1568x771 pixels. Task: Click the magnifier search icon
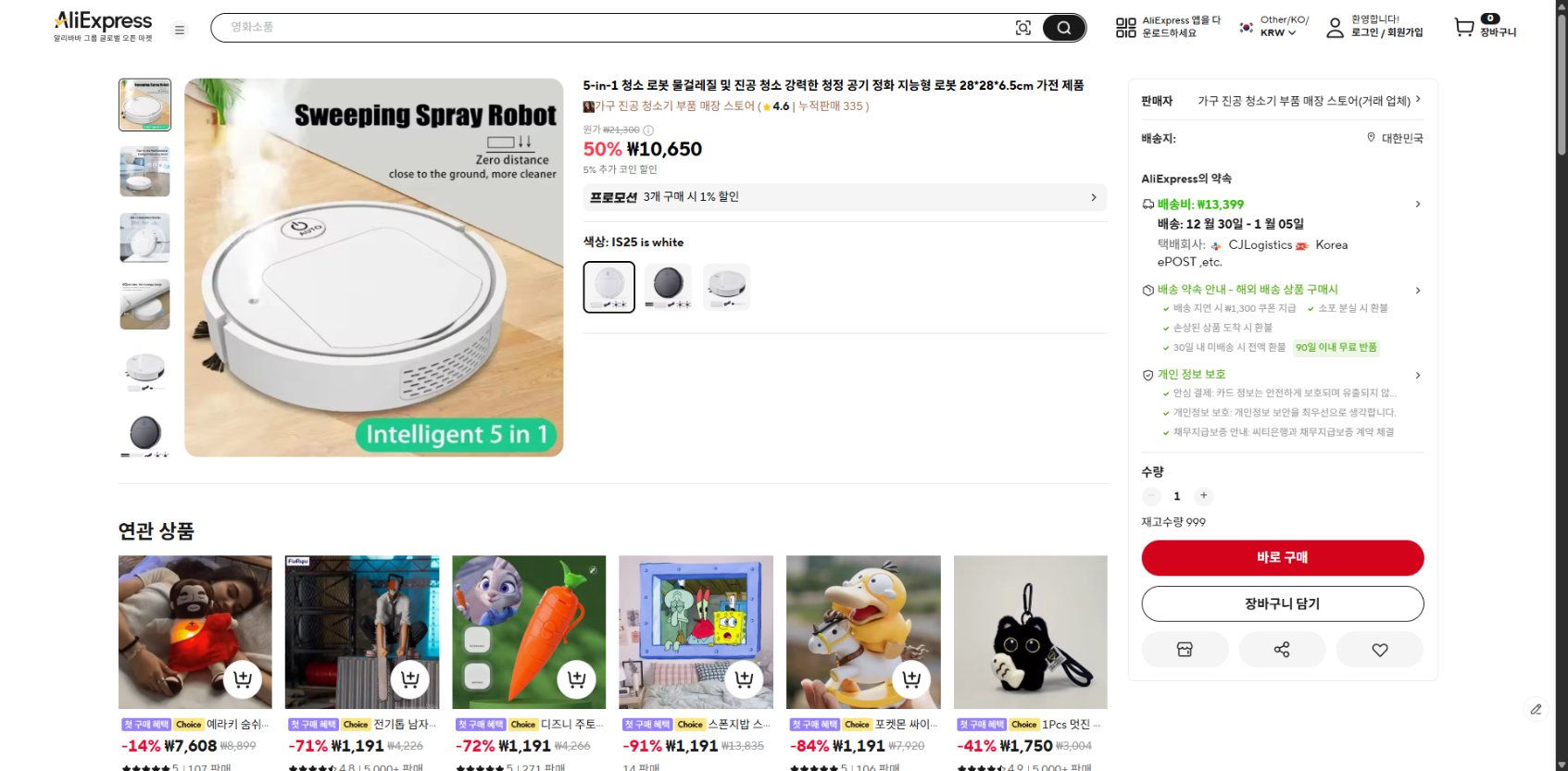[1062, 28]
